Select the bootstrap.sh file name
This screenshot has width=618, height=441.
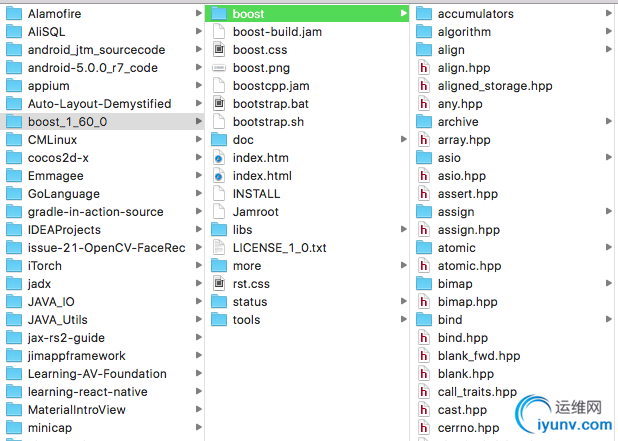click(268, 122)
